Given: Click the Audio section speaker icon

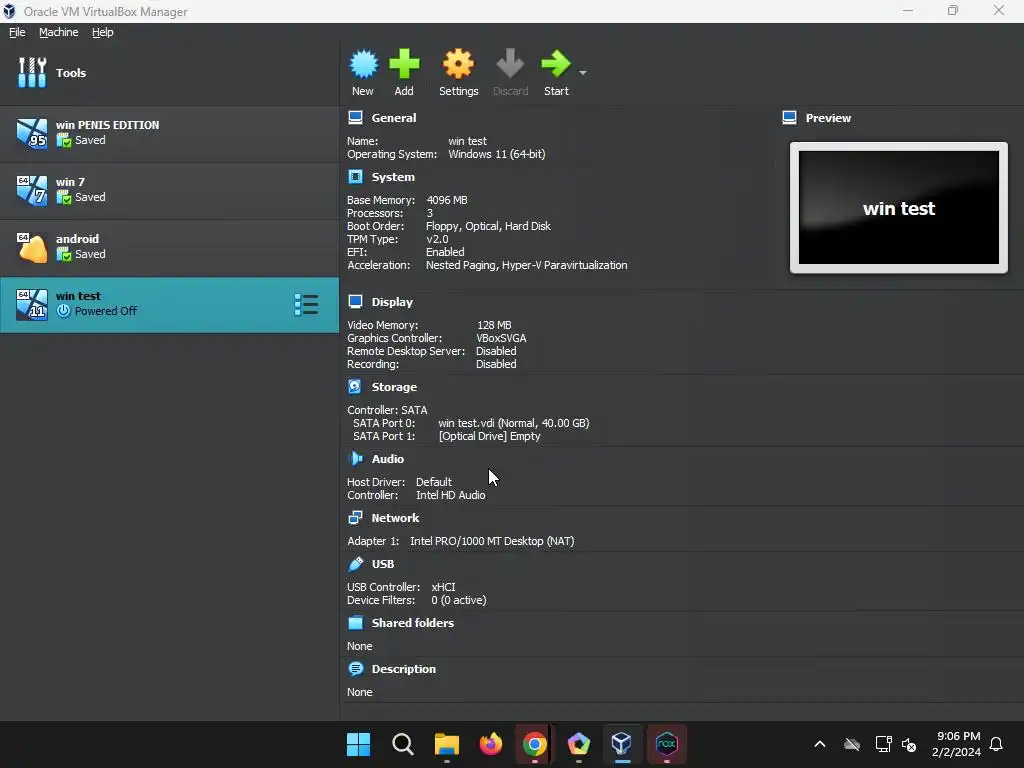Looking at the screenshot, I should 355,458.
